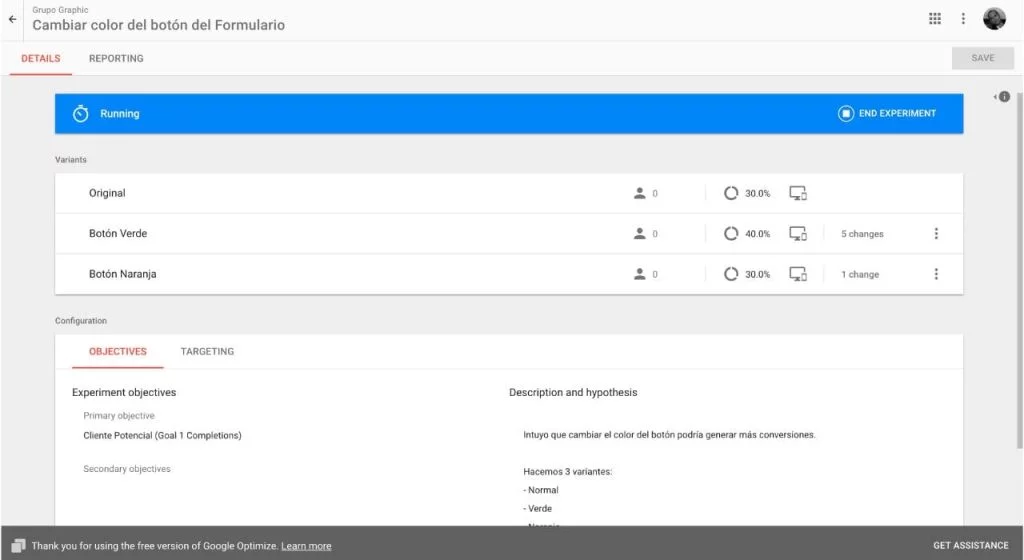Go back using the arrow icon
The image size is (1024, 560).
point(12,19)
